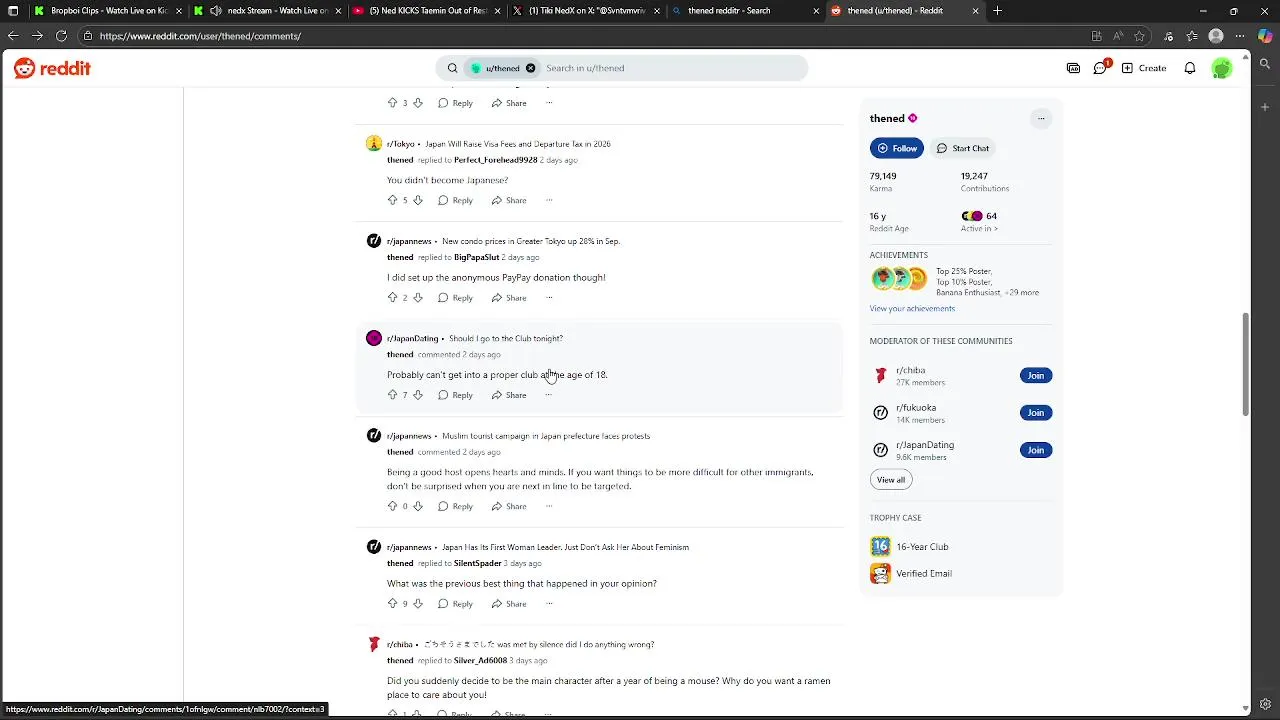This screenshot has height=720, width=1280.
Task: Join the r/fukuoka community
Action: [x=1036, y=412]
